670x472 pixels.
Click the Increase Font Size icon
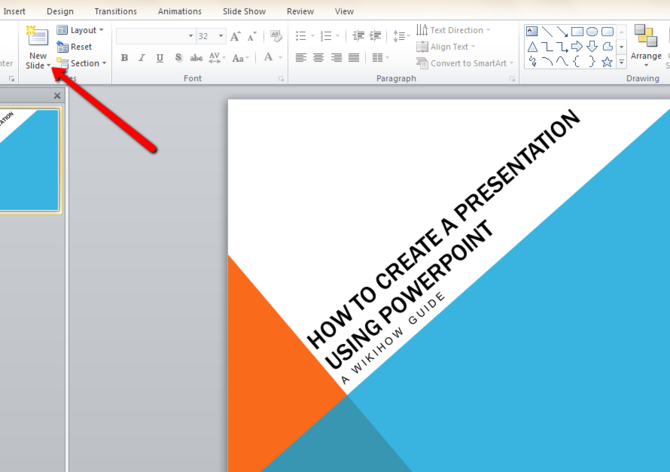click(x=236, y=36)
